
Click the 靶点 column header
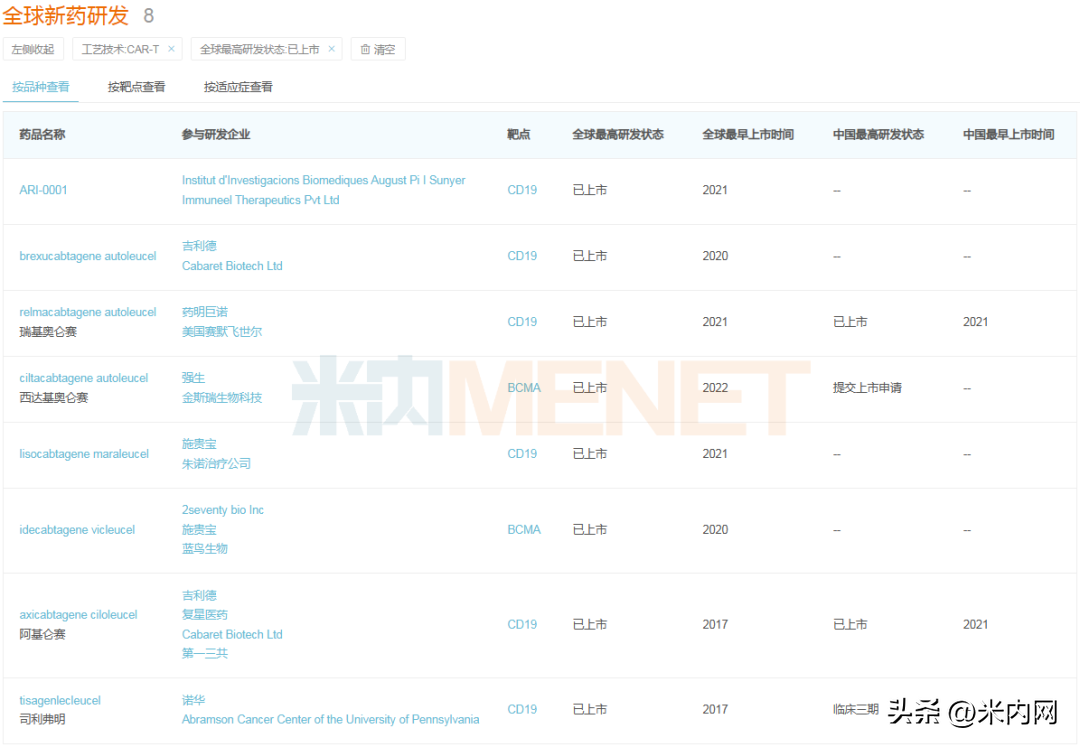pos(519,134)
